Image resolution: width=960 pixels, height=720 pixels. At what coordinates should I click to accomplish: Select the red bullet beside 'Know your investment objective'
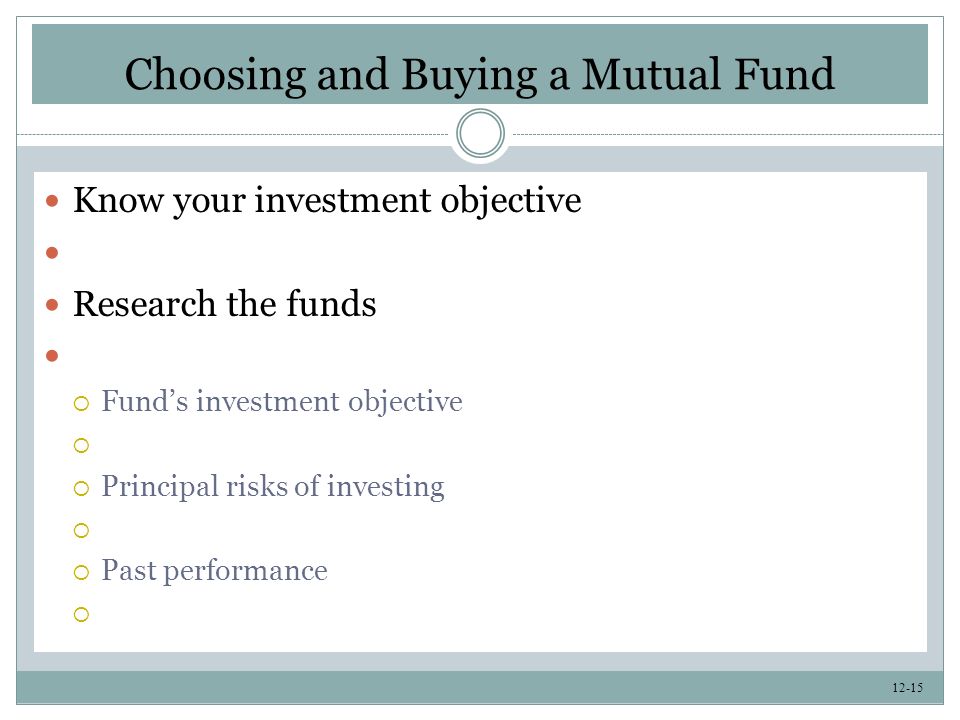click(52, 201)
